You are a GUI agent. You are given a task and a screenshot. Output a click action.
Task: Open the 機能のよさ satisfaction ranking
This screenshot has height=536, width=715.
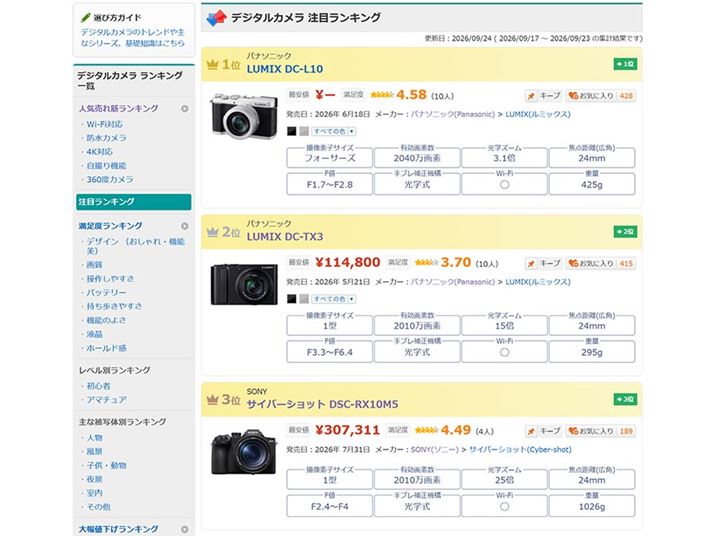tap(106, 320)
